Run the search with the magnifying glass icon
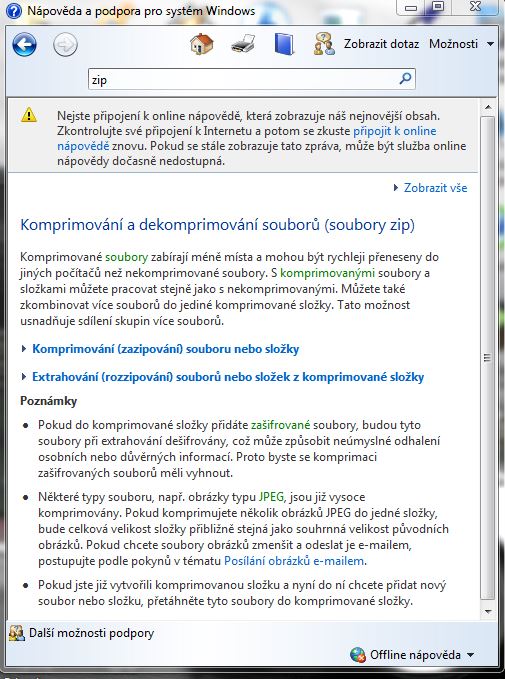Screen dimensions: 505x679 pos(405,79)
